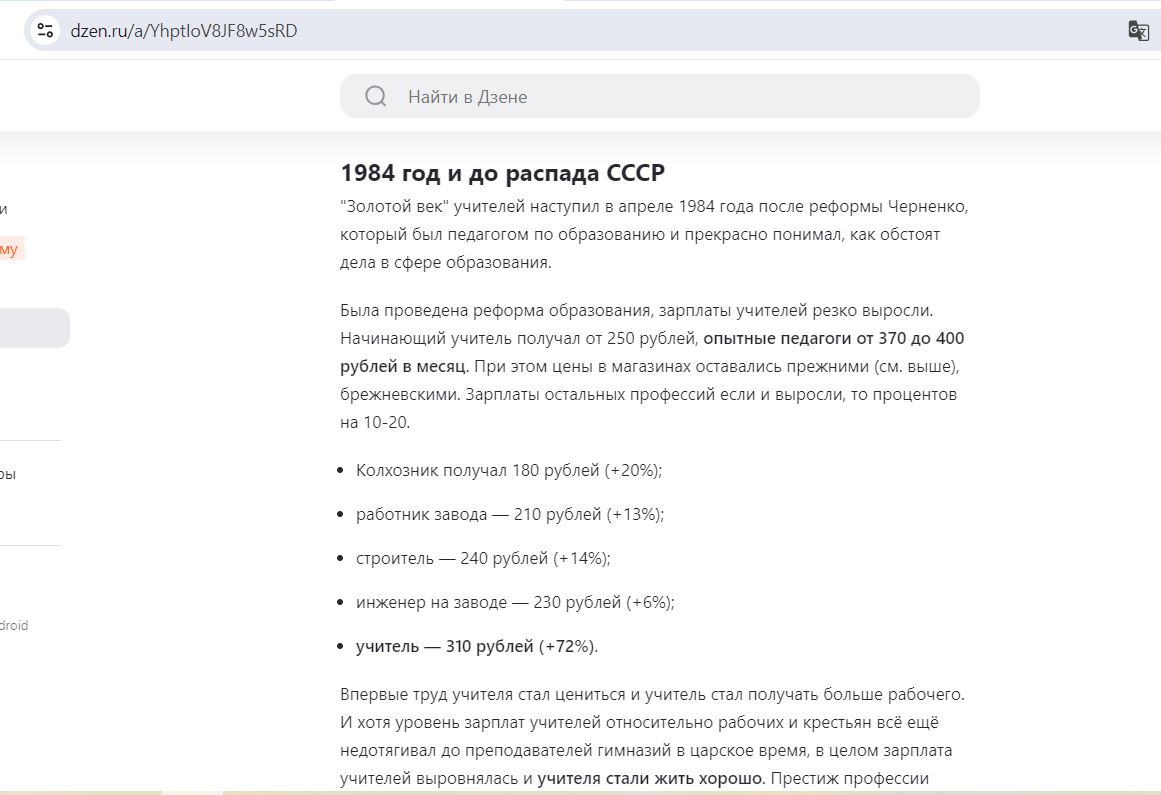Select the dzen.ru URL in address bar
Viewport: 1161px width, 795px height.
[x=184, y=30]
